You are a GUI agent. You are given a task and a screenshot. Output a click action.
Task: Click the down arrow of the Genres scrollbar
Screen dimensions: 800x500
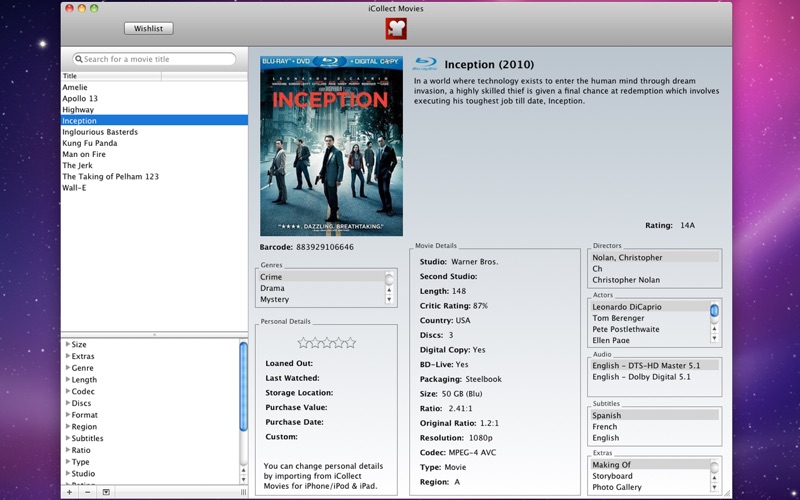(x=389, y=299)
